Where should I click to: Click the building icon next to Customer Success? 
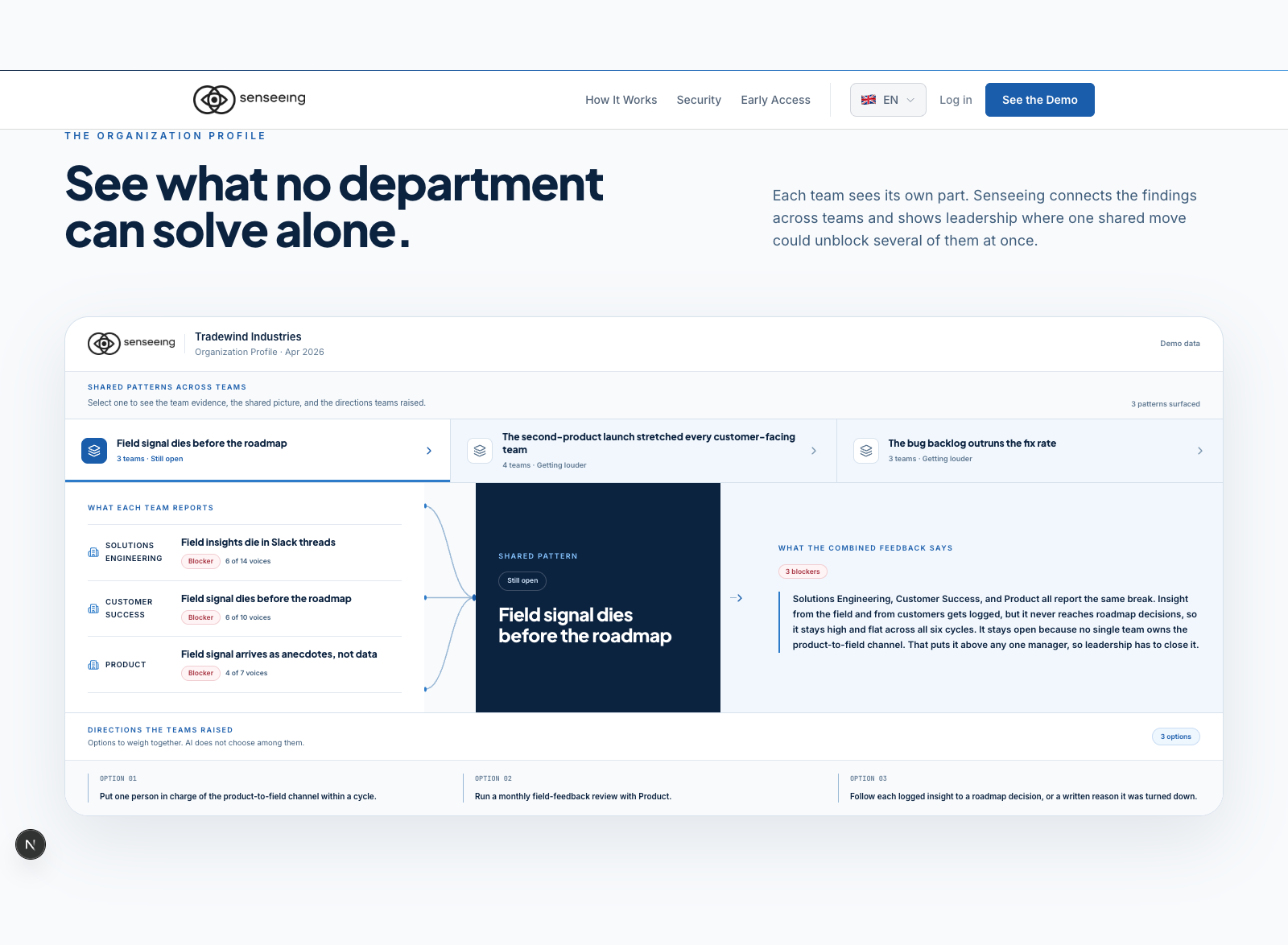tap(93, 609)
